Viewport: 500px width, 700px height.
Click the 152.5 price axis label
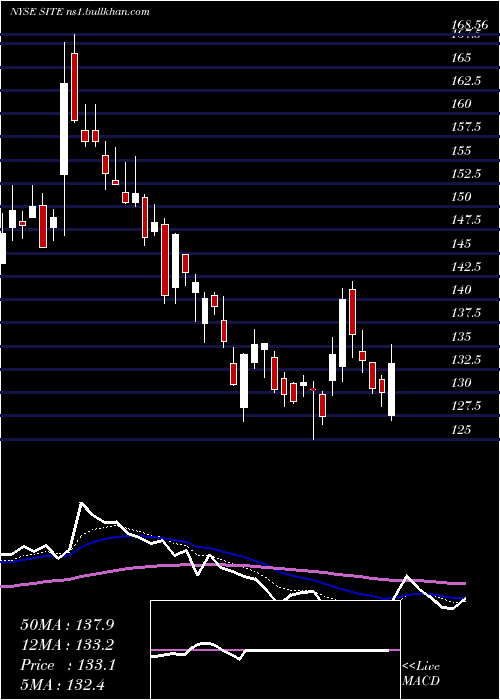[466, 174]
